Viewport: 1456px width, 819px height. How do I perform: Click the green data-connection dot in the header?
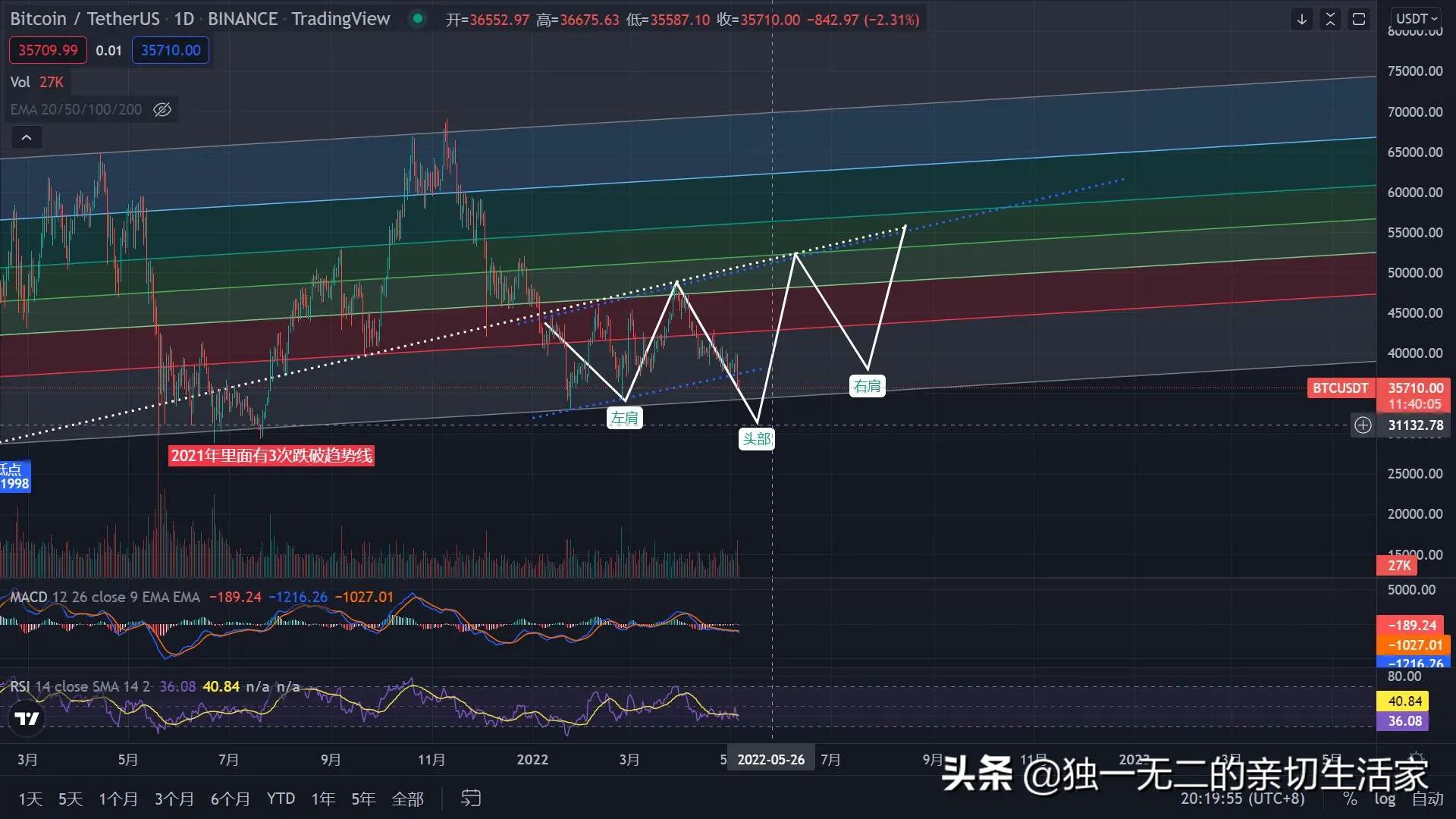417,18
